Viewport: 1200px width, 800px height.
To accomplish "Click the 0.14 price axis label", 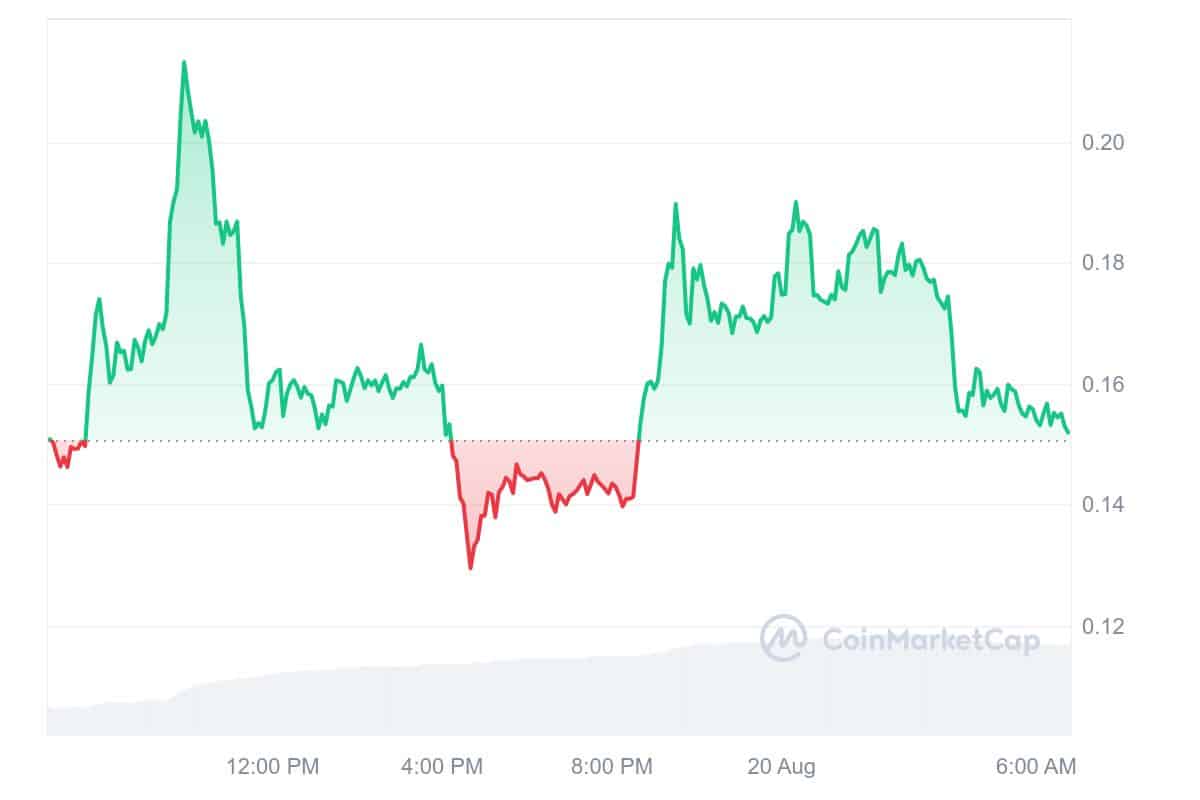I will [1103, 505].
